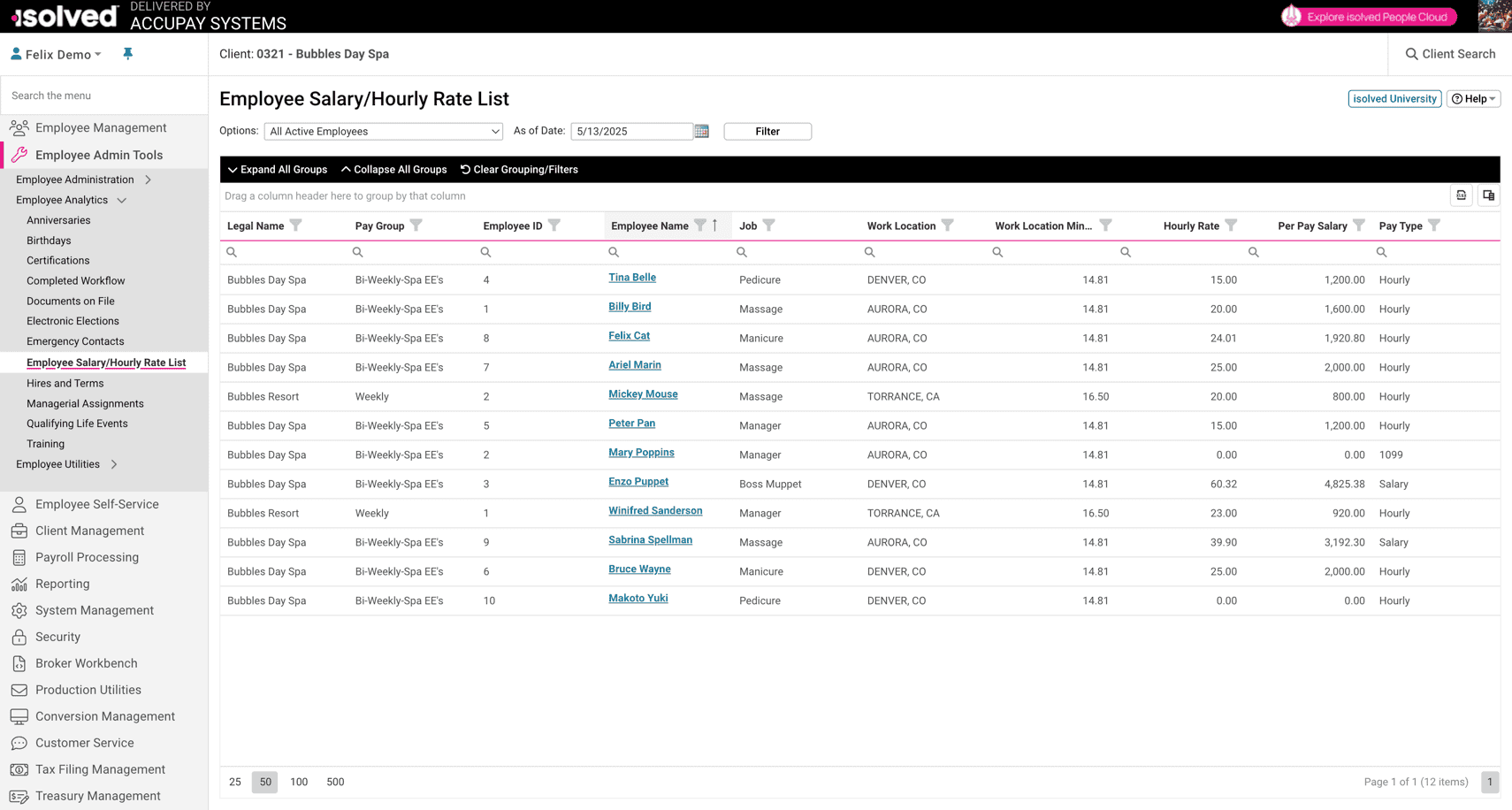The height and width of the screenshot is (810, 1512).
Task: Collapse All Groups in the toolbar
Action: click(x=393, y=170)
